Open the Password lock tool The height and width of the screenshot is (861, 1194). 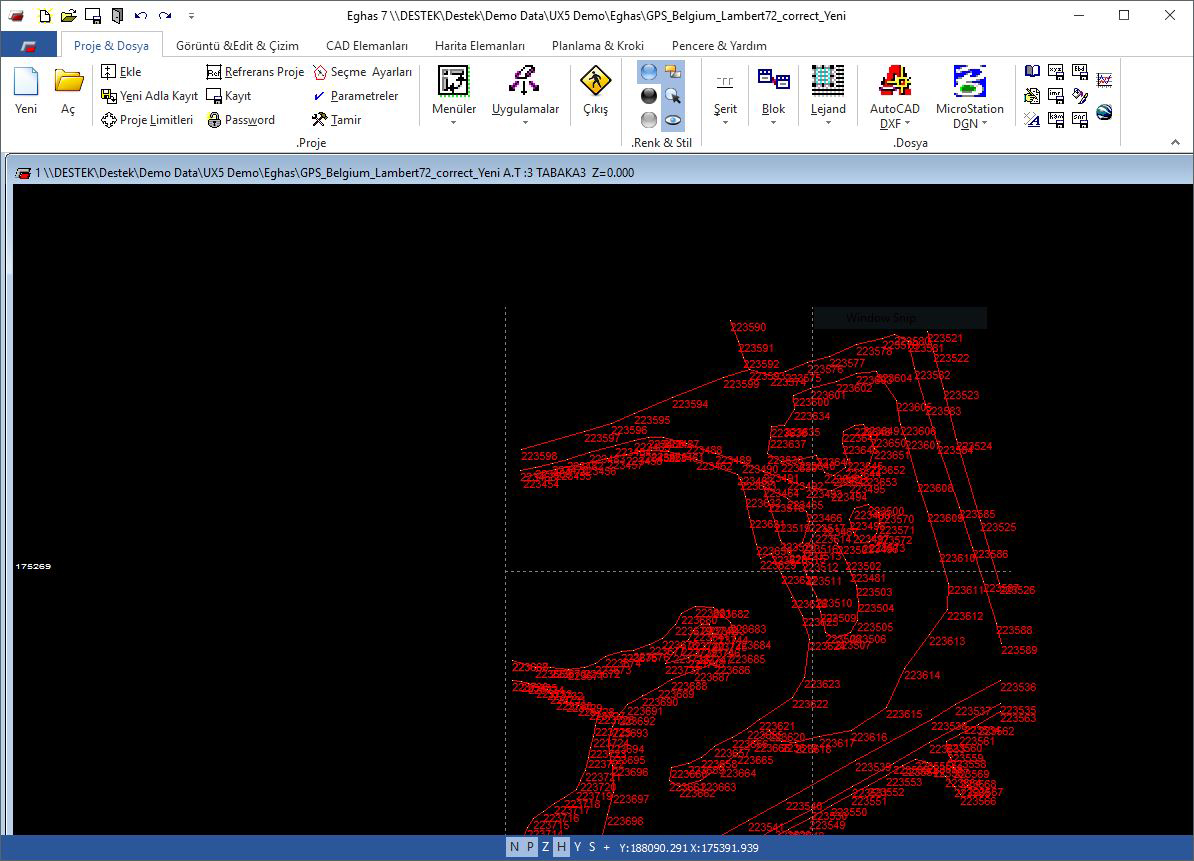pyautogui.click(x=241, y=120)
